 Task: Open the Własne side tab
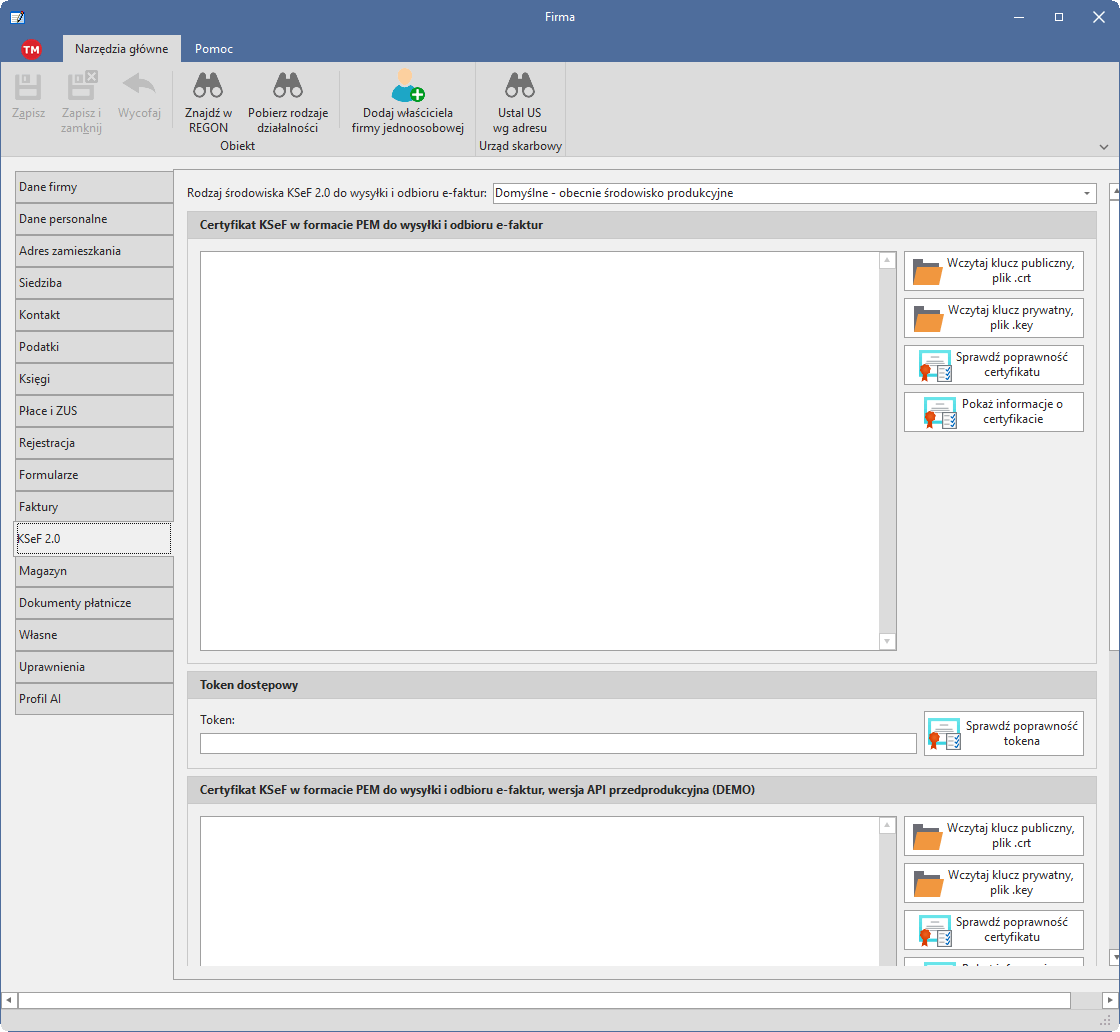pos(94,635)
